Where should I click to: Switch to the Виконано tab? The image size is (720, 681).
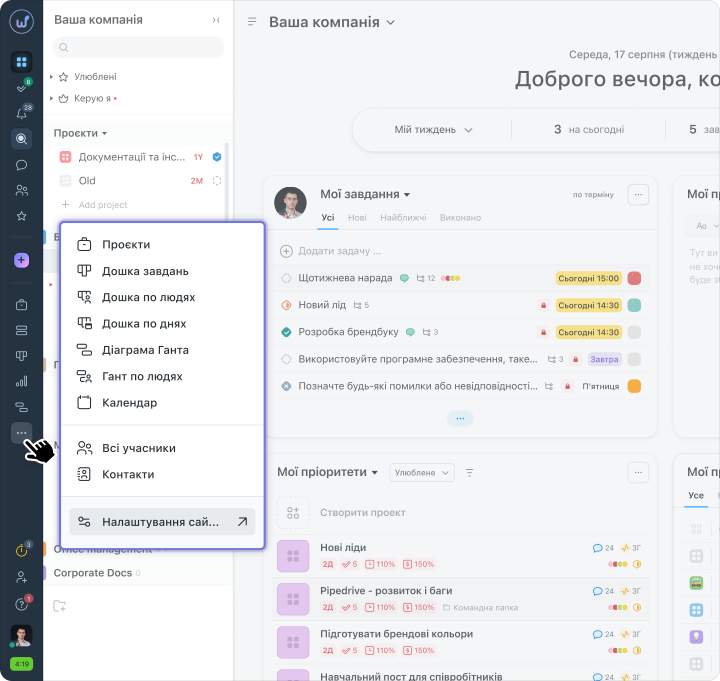(460, 217)
